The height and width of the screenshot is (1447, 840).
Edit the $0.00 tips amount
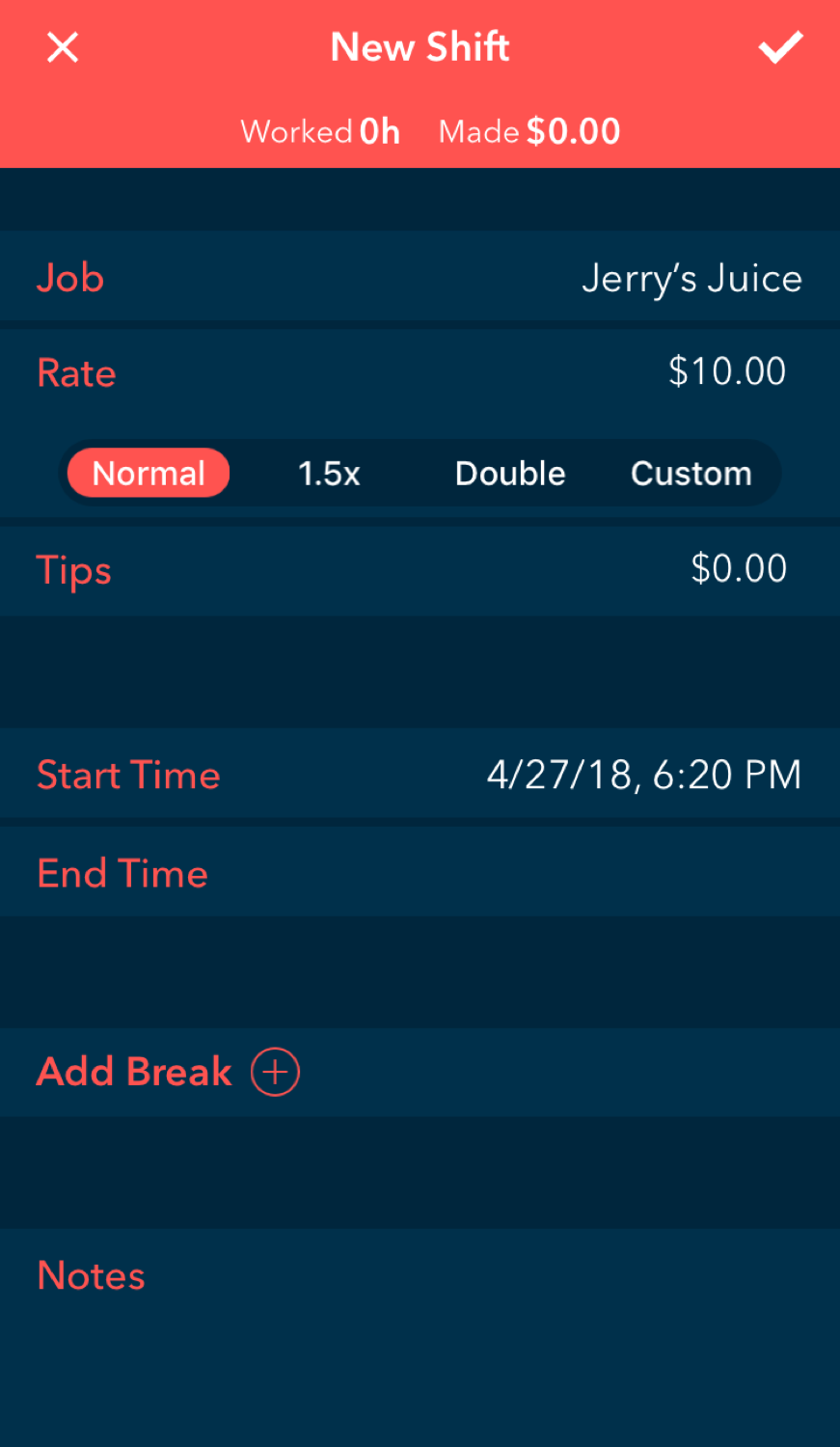[x=739, y=568]
